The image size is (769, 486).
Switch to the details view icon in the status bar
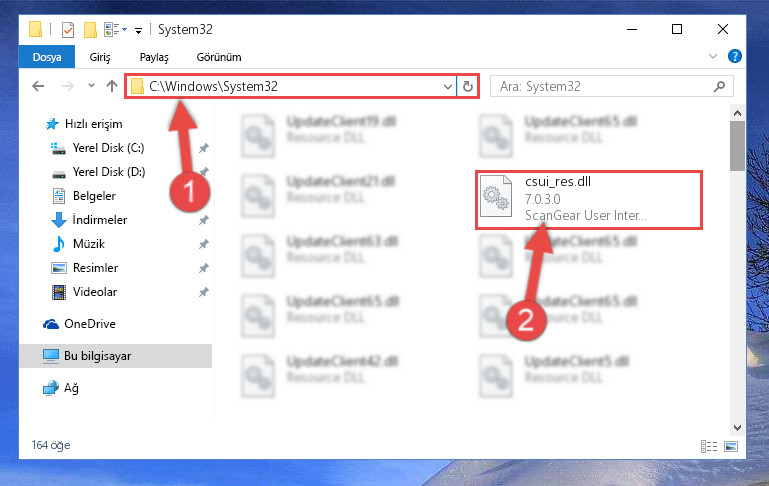[x=709, y=446]
